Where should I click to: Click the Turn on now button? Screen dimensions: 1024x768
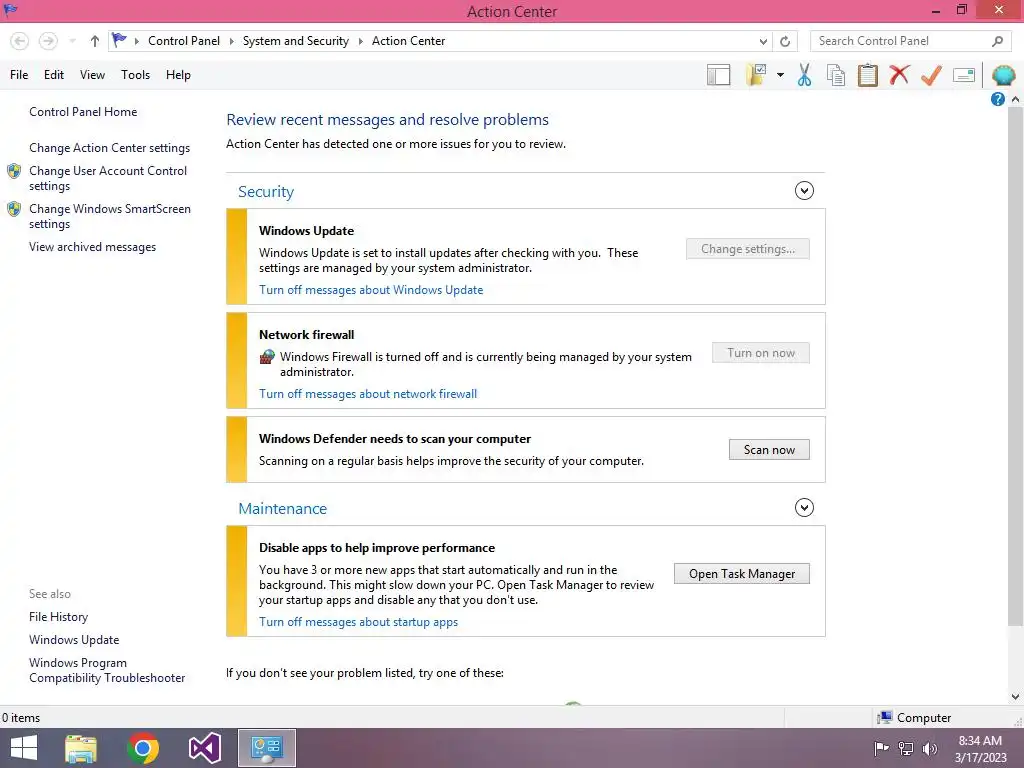[761, 353]
